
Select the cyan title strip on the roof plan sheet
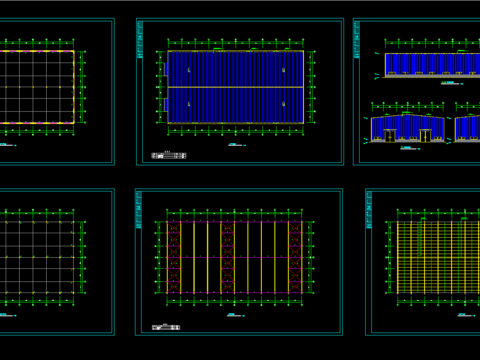tap(140, 39)
